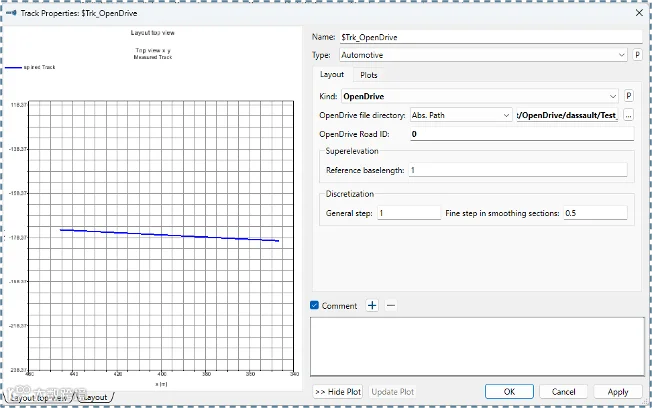Toggle the Comment checkbox
652x408 pixels.
tap(314, 305)
